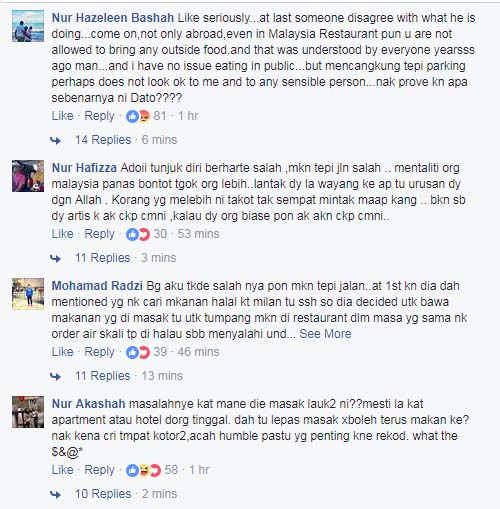
Task: Click reaction icons on Nur Hafizza's comment
Action: pos(138,234)
